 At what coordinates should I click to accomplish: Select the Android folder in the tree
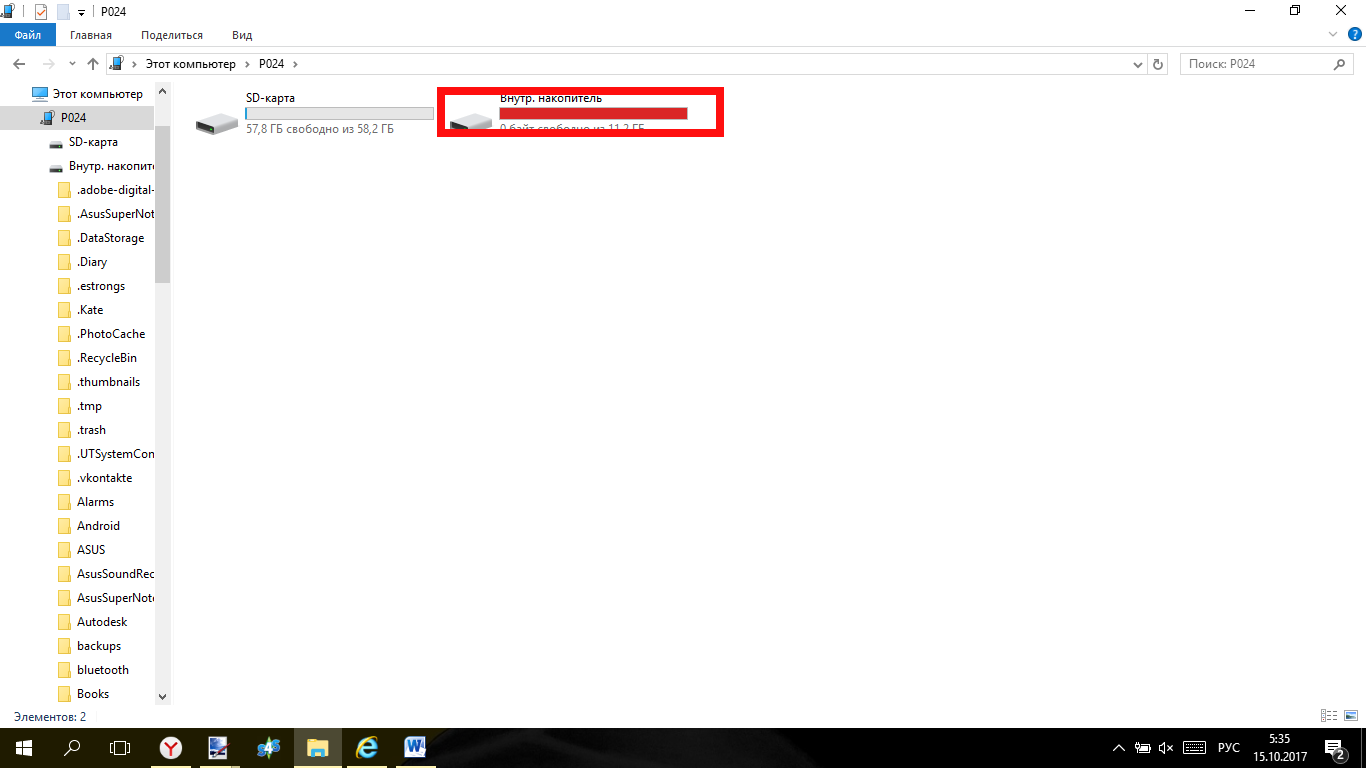pos(98,526)
